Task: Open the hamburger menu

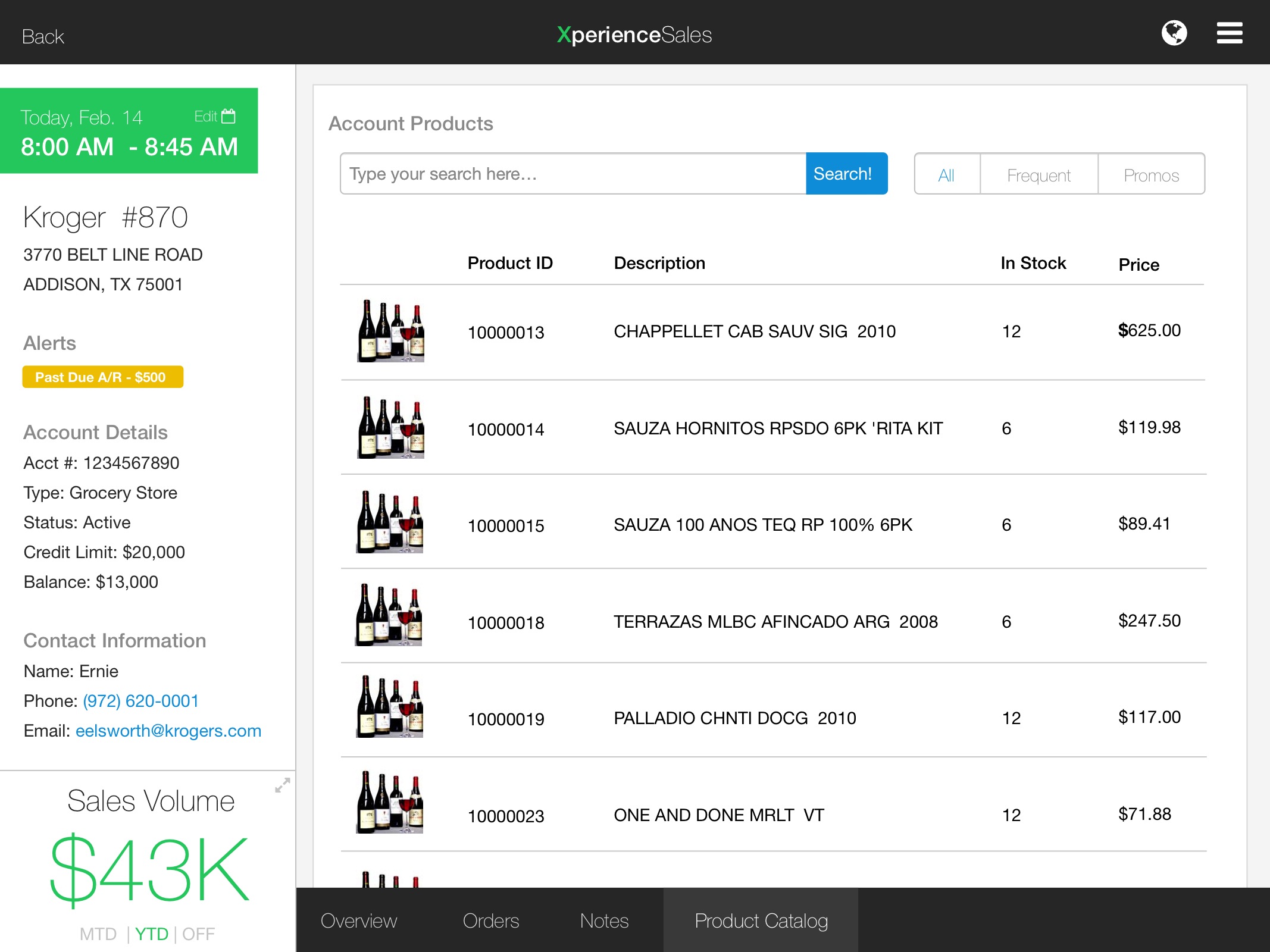Action: coord(1229,33)
